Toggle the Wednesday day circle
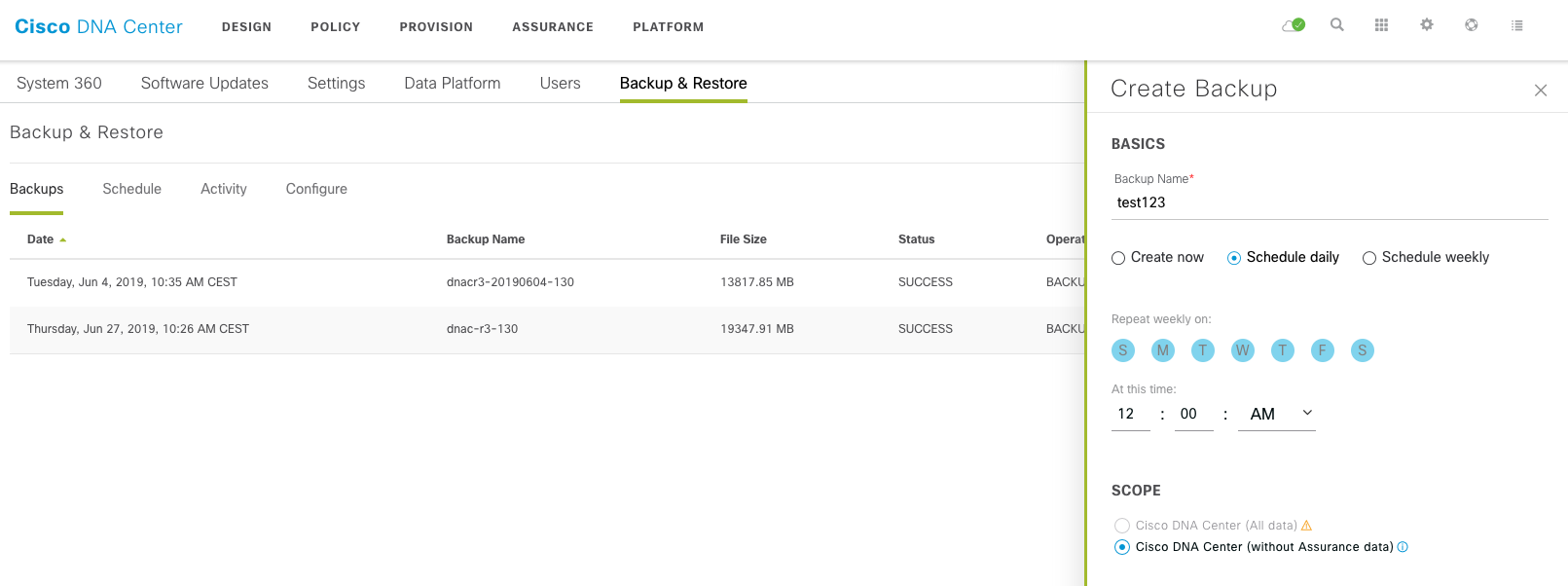 [1243, 350]
